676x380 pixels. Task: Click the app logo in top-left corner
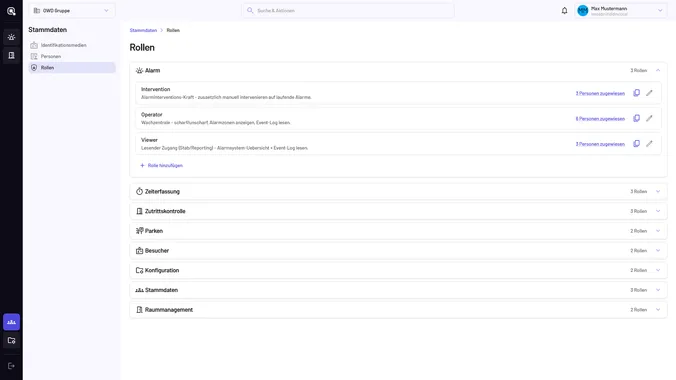[11, 11]
